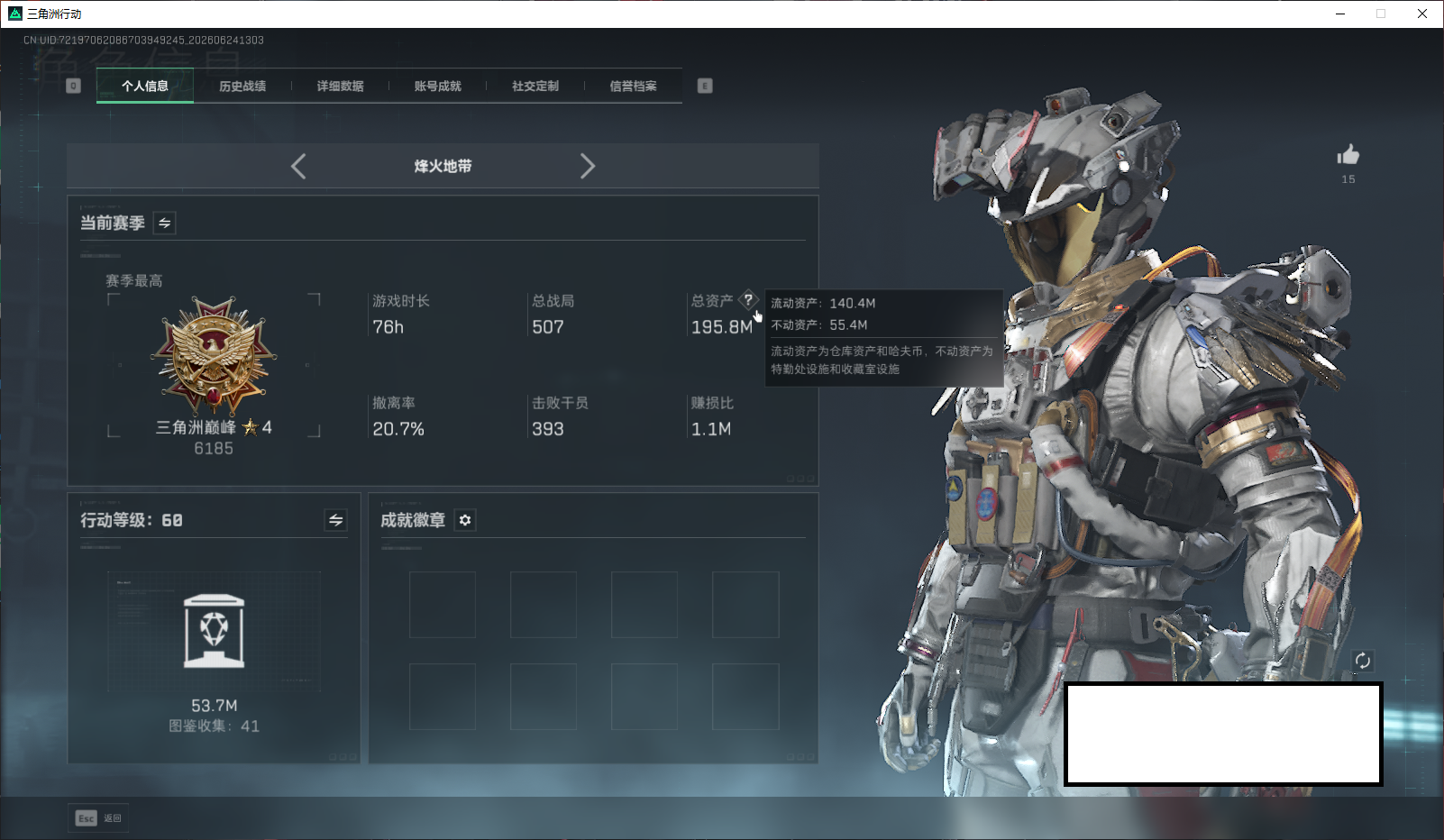Open the total assets question mark help
The width and height of the screenshot is (1444, 840).
(x=748, y=300)
